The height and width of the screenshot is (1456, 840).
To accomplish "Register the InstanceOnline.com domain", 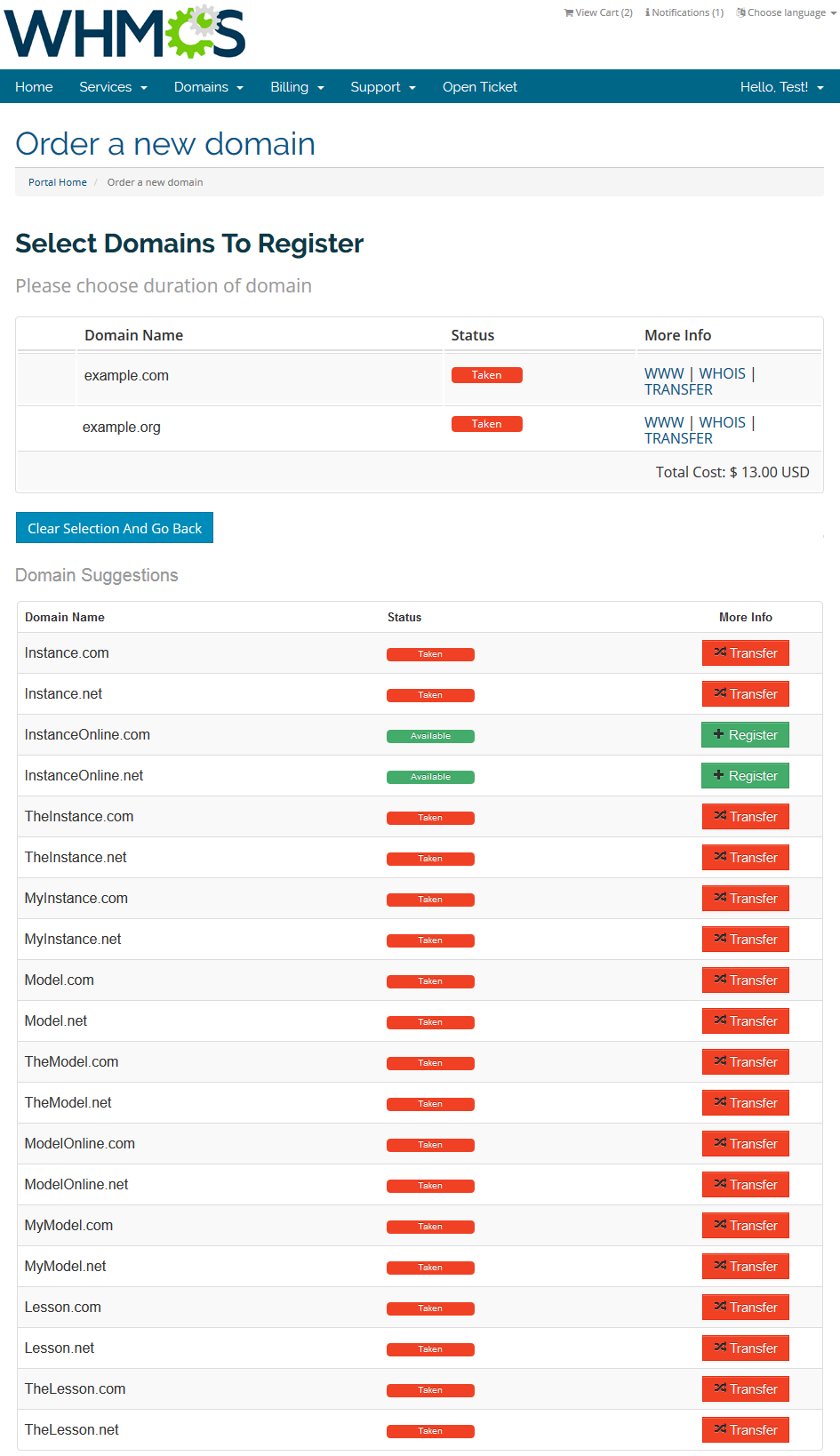I will pos(746,735).
